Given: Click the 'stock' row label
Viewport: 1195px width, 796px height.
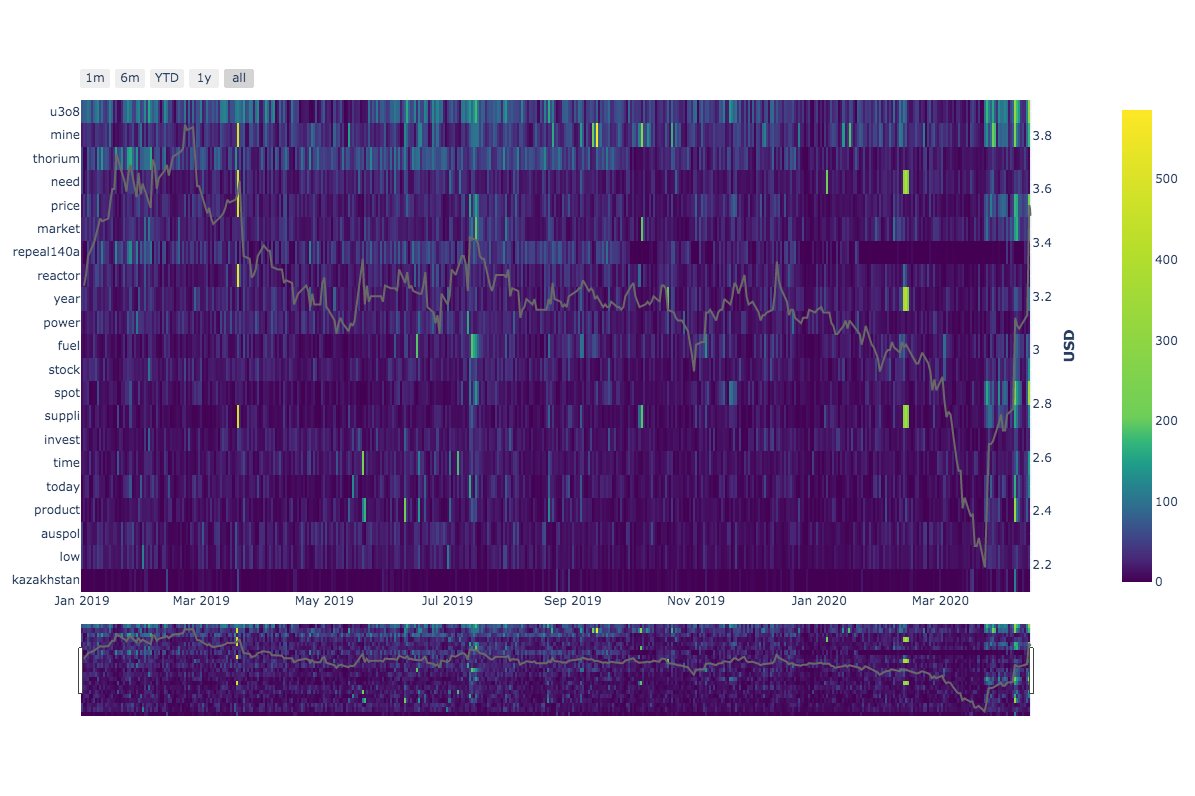Looking at the screenshot, I should (64, 370).
